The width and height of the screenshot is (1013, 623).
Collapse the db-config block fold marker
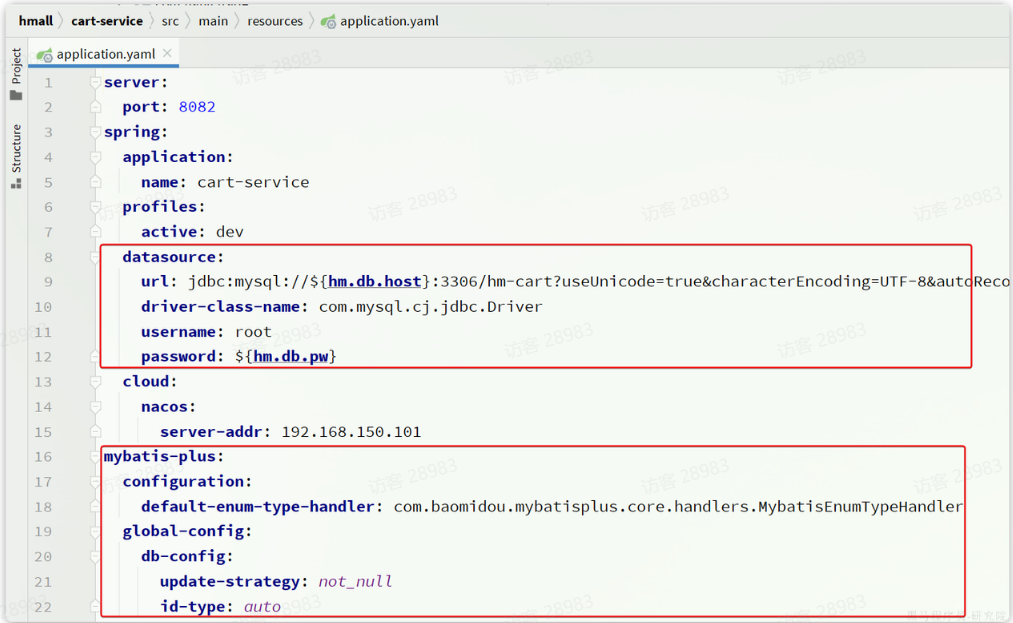point(96,557)
